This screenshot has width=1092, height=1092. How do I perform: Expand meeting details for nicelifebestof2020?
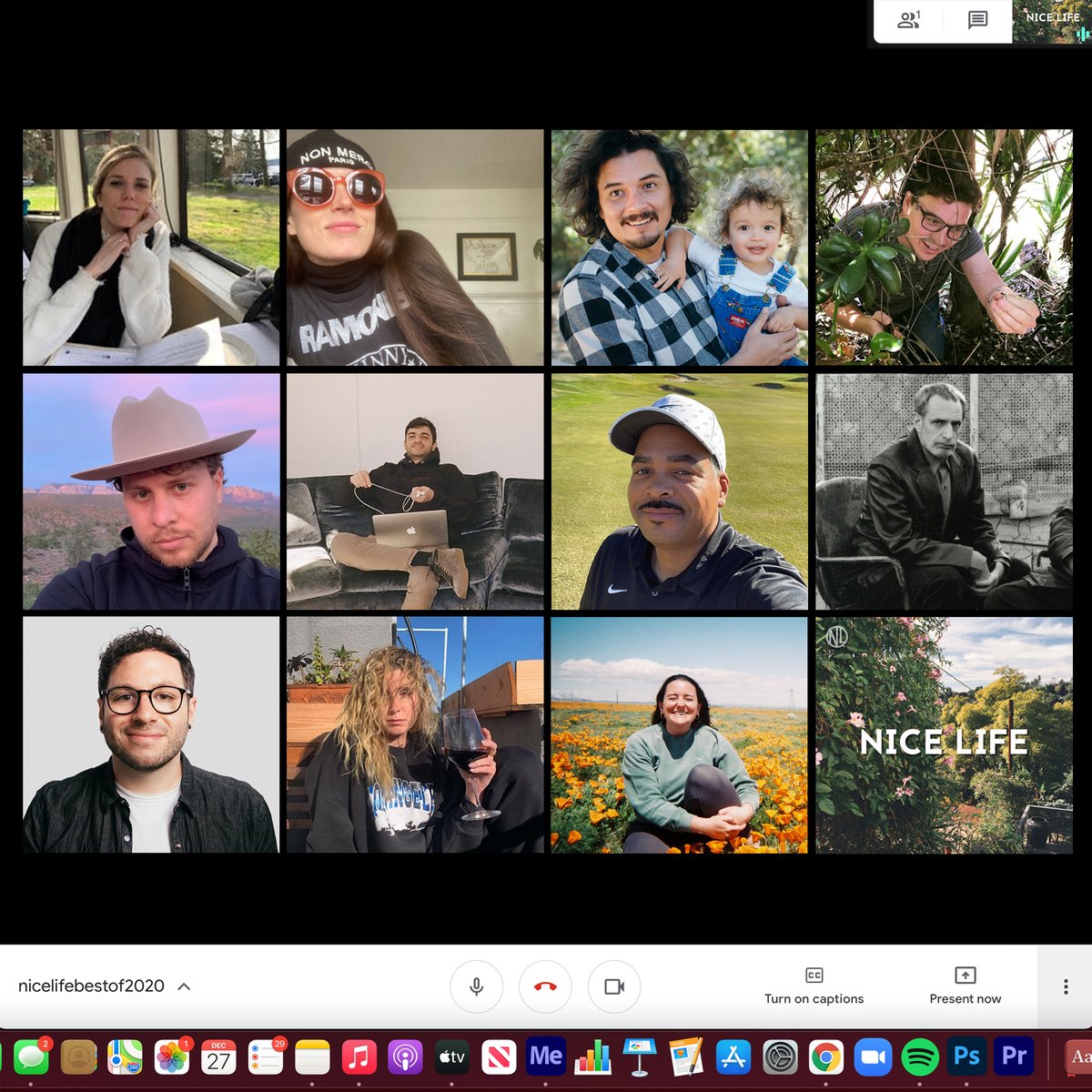[184, 986]
